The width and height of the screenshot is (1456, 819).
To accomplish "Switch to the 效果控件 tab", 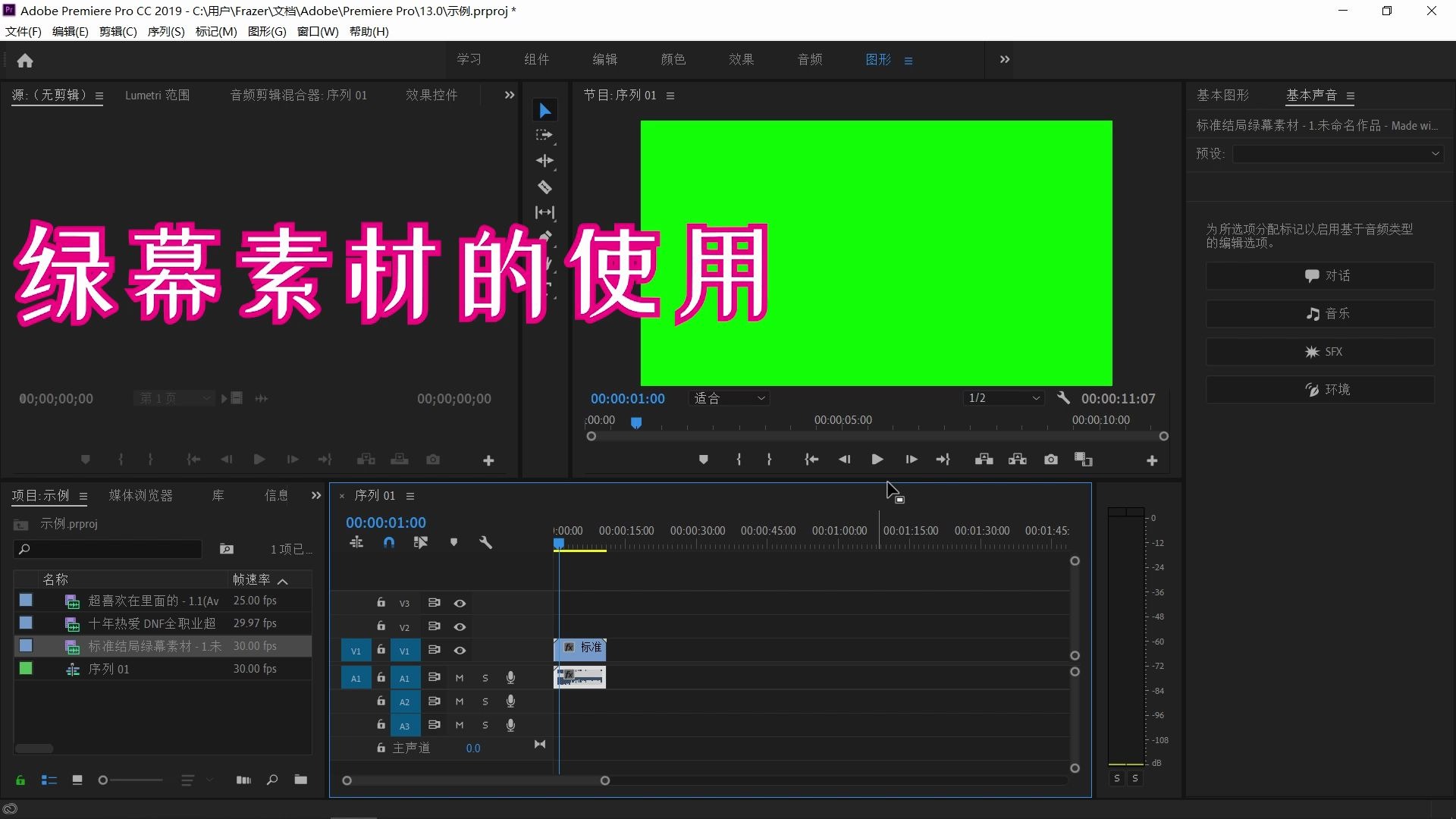I will click(431, 95).
